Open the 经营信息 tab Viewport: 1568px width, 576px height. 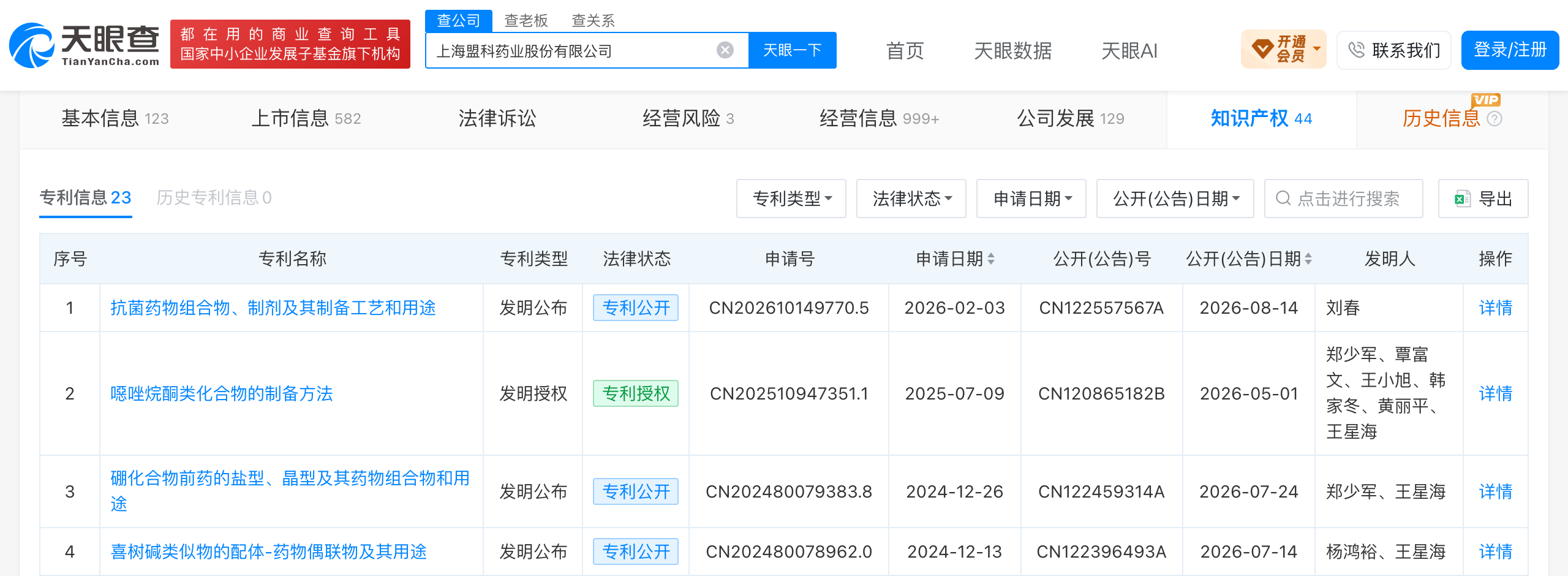click(880, 118)
